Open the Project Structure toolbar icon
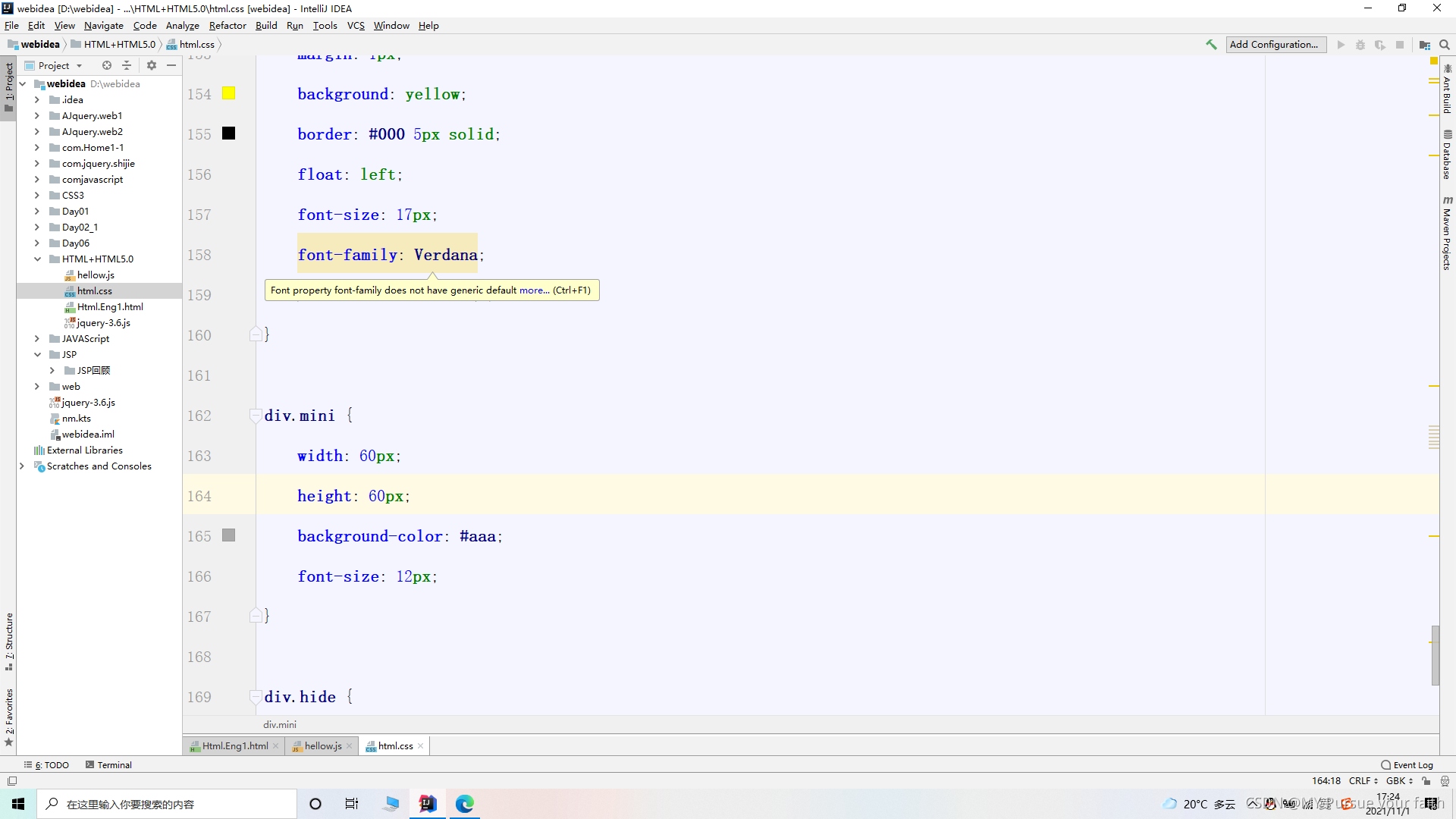The width and height of the screenshot is (1456, 819). (1425, 45)
